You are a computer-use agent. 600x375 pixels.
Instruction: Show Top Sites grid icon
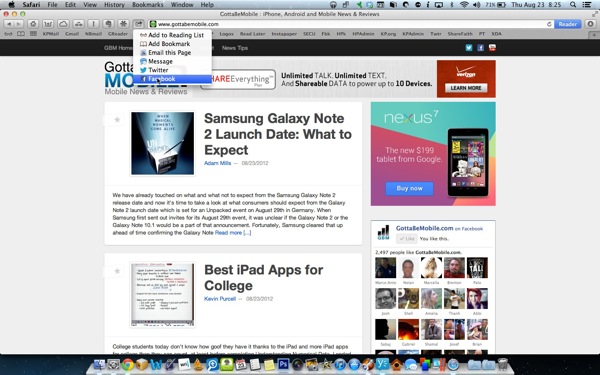(34, 34)
